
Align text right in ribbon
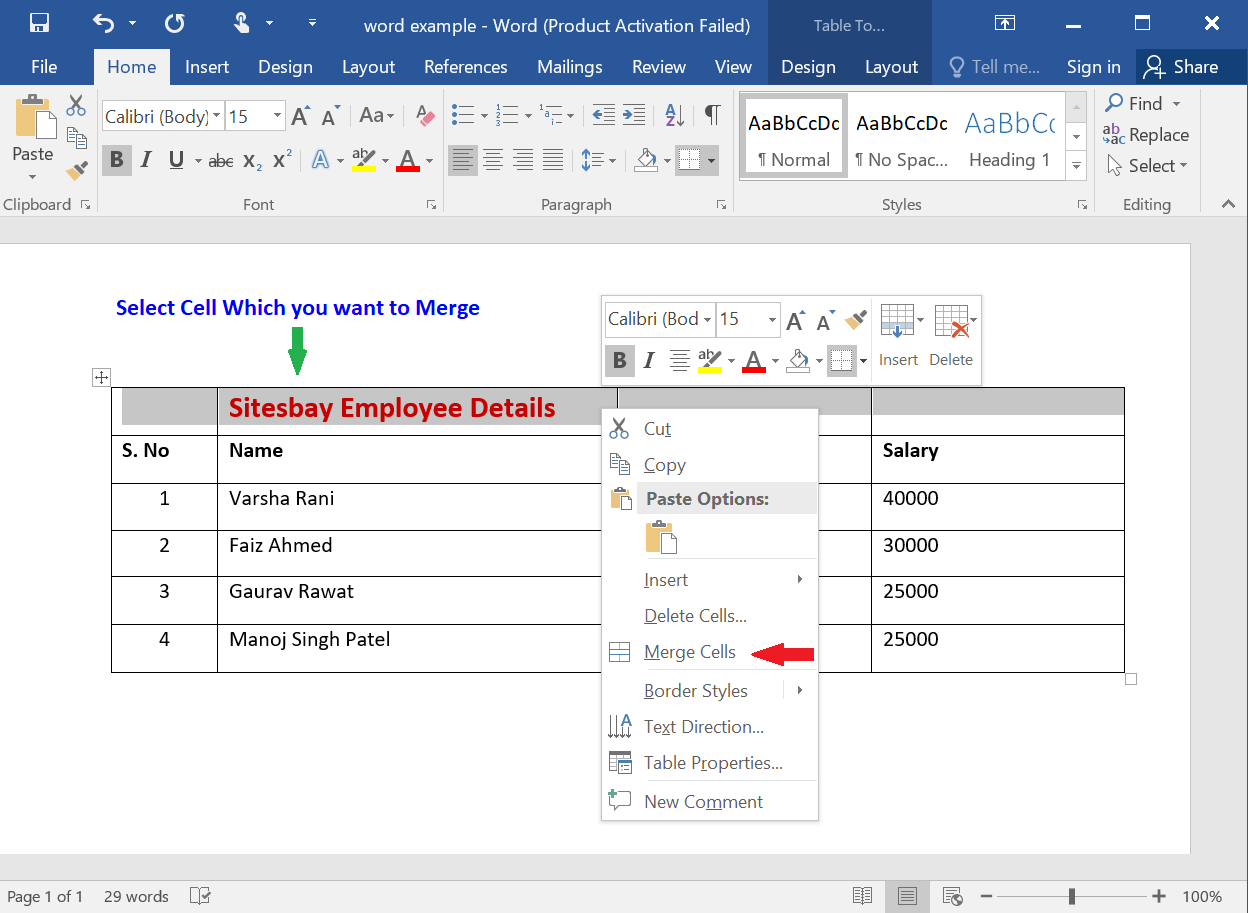(x=523, y=159)
